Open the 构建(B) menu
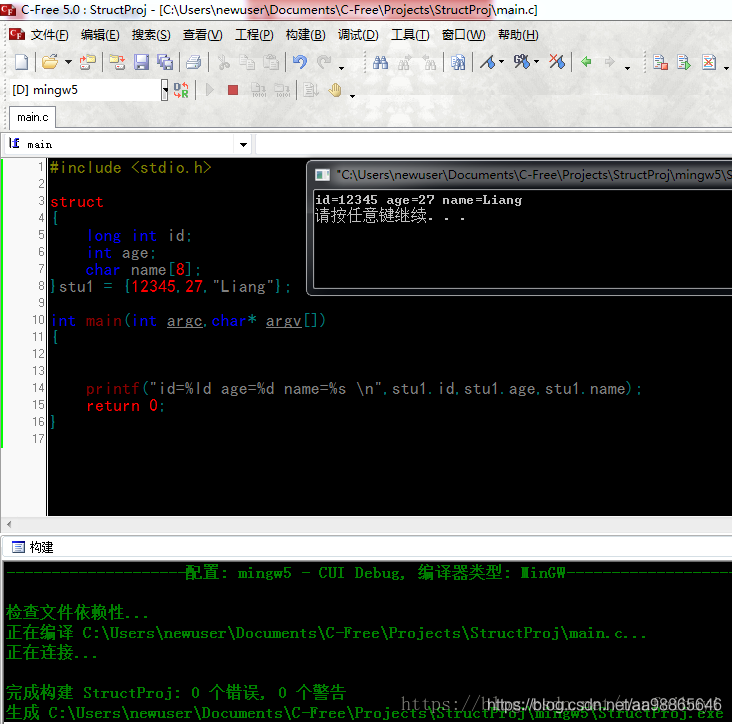The width and height of the screenshot is (732, 724). point(305,35)
